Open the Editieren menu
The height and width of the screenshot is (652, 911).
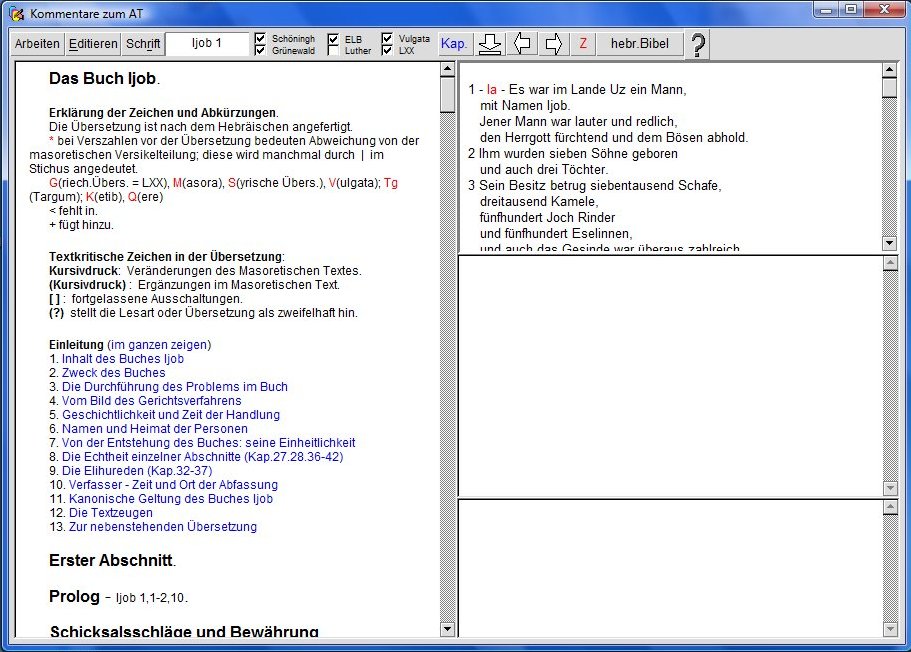[x=93, y=44]
